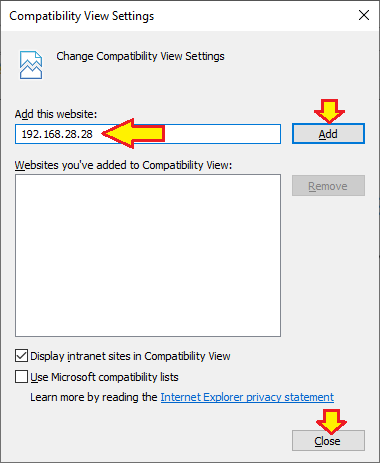Screen dimensions: 380x463
Task: Click the yellow arrow above the Add button
Action: [x=329, y=111]
